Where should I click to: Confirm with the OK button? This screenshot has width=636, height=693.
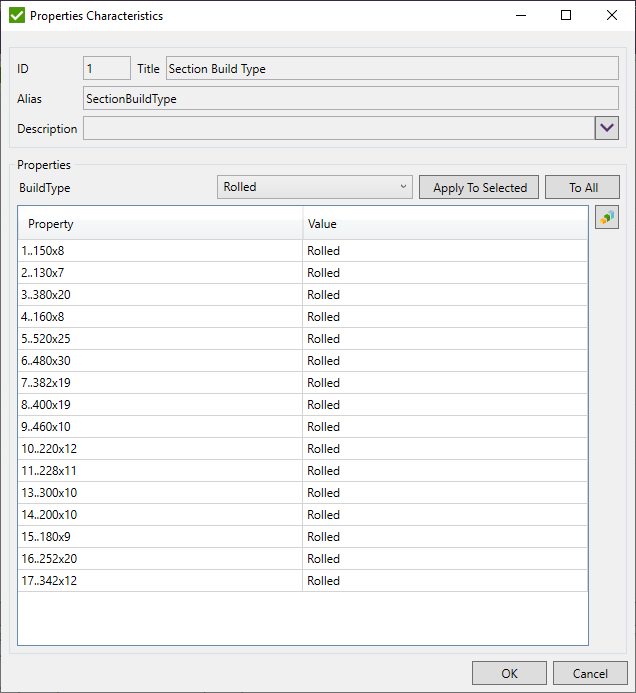(x=509, y=673)
